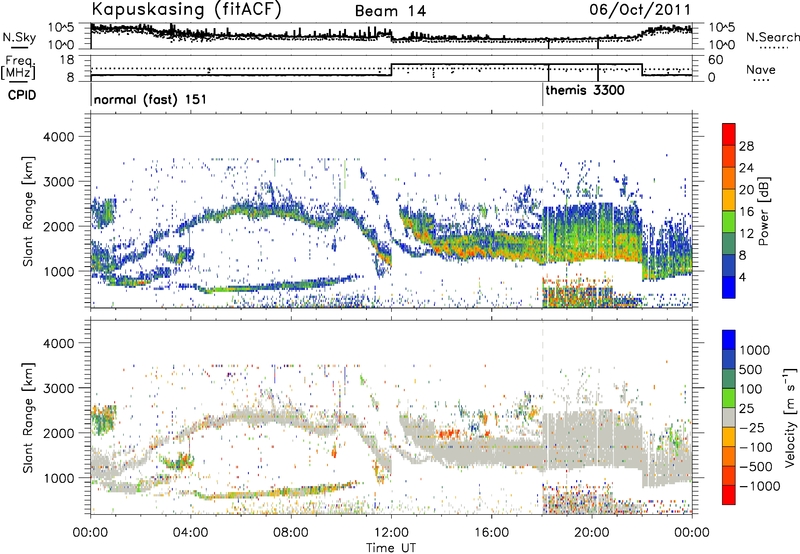Click the velocity scale value '-1000'

pos(759,486)
